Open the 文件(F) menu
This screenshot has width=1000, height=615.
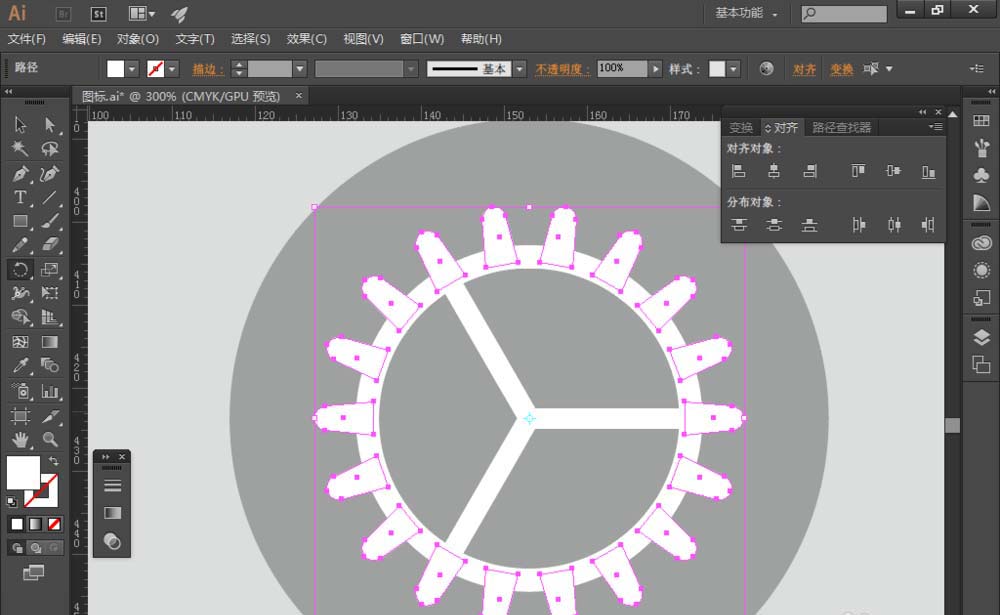point(27,39)
